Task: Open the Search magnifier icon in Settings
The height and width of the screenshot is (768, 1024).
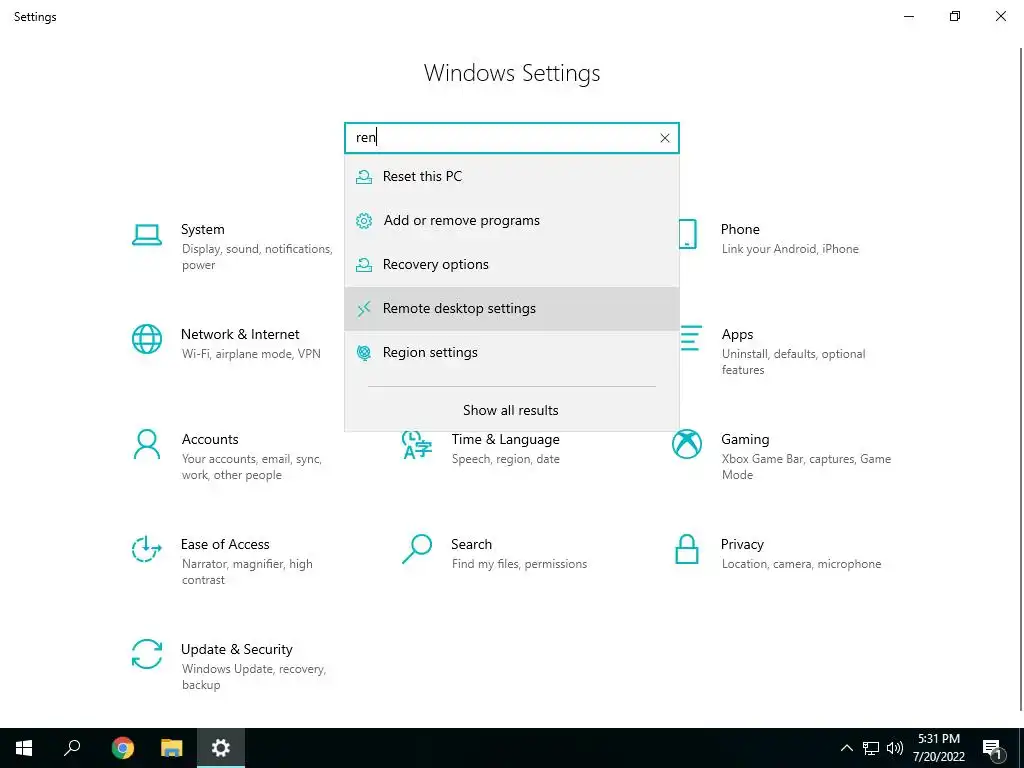Action: (417, 549)
